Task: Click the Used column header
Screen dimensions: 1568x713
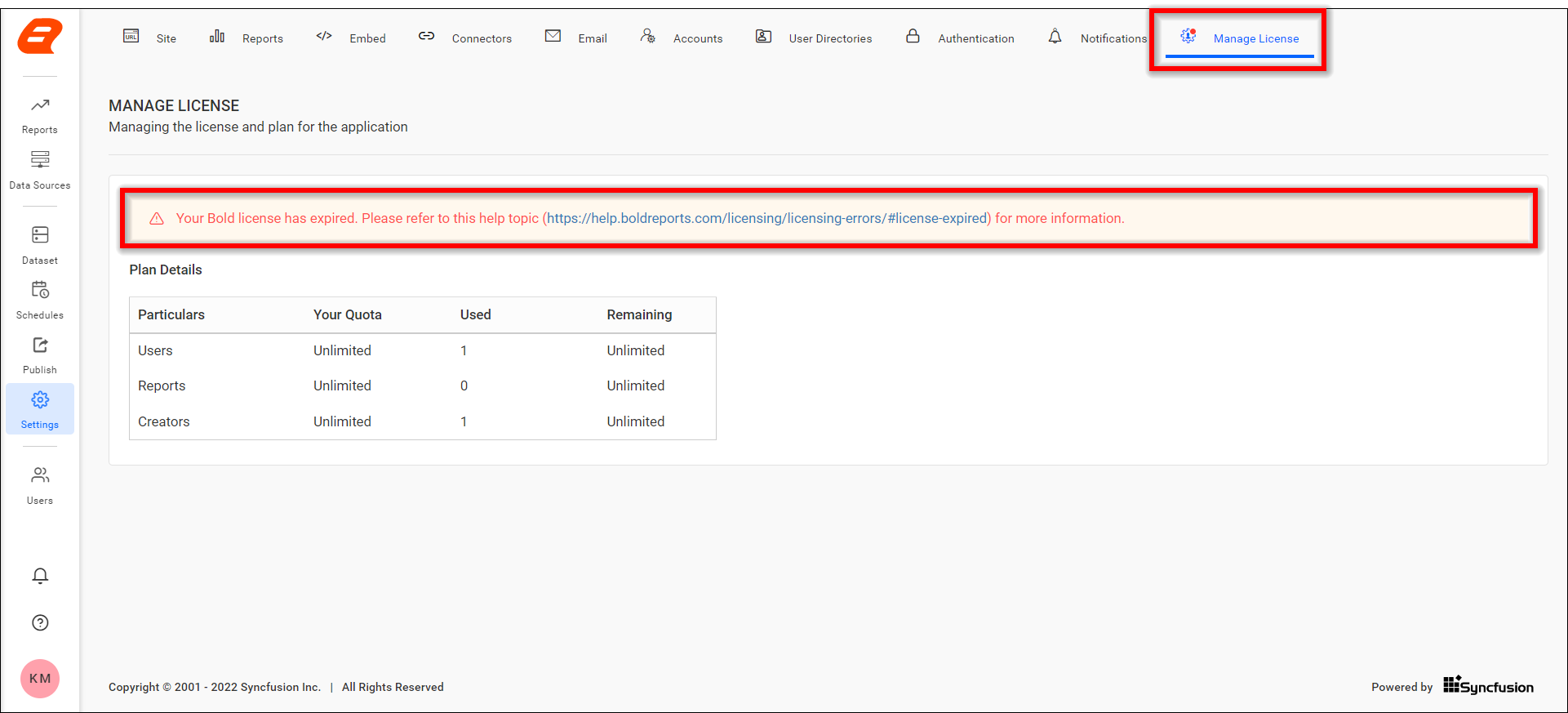Action: pos(476,314)
